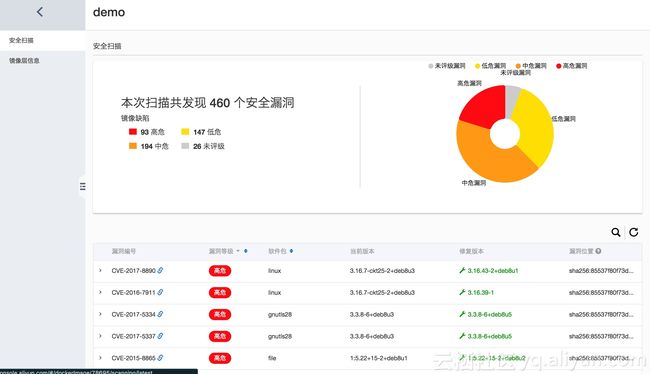650x374 pixels.
Task: Toggle 低危漏洞 series in chart legend
Action: [490, 66]
